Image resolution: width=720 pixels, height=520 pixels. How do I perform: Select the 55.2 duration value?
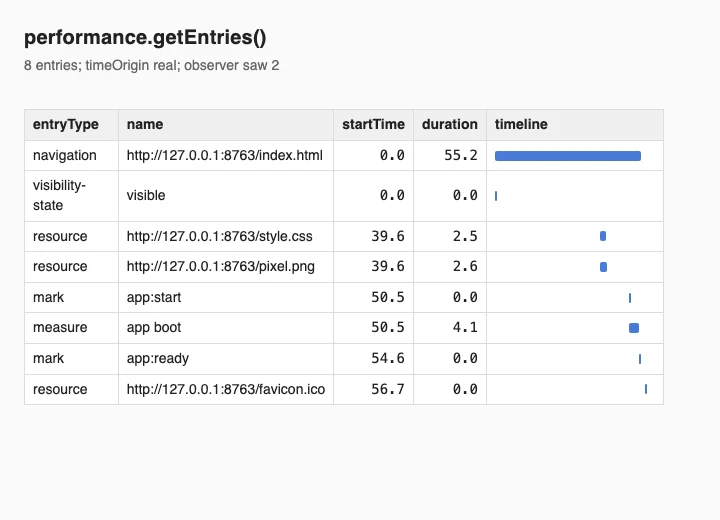coord(461,155)
